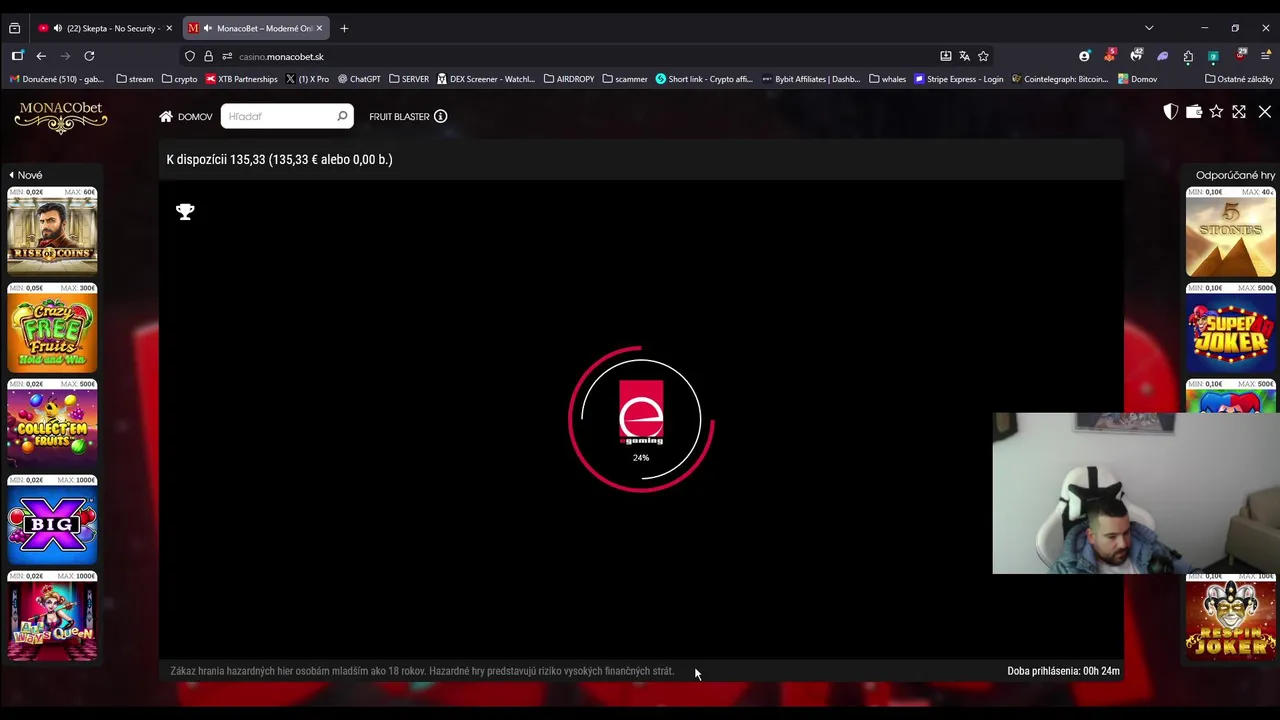This screenshot has width=1280, height=720.
Task: Switch game to fullscreen mode
Action: coord(1239,112)
